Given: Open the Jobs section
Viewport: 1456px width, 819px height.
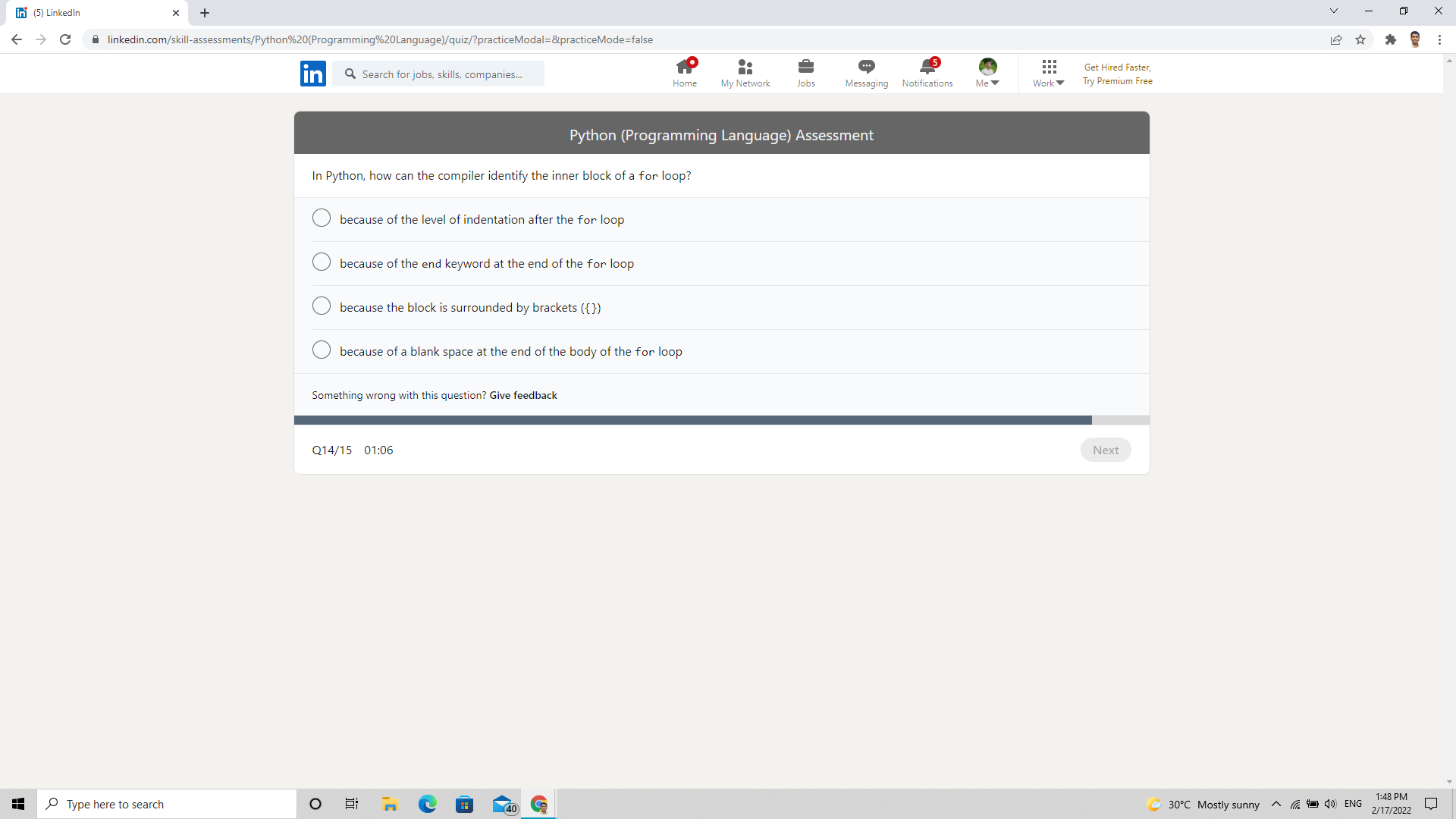Looking at the screenshot, I should [x=805, y=73].
